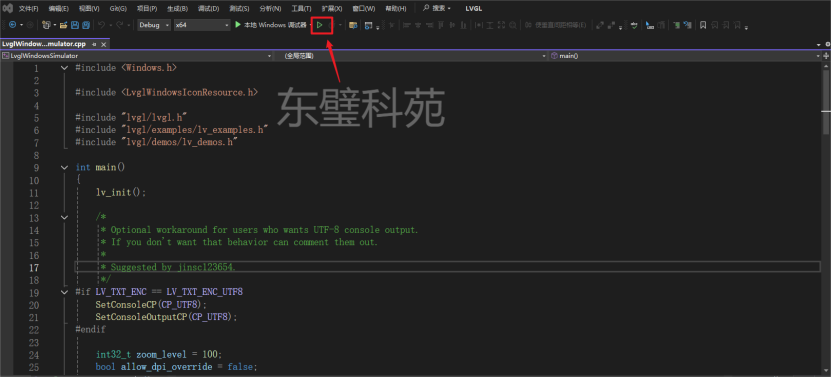Click the Undo arrow in toolbar
This screenshot has height=377, width=831.
[102, 25]
